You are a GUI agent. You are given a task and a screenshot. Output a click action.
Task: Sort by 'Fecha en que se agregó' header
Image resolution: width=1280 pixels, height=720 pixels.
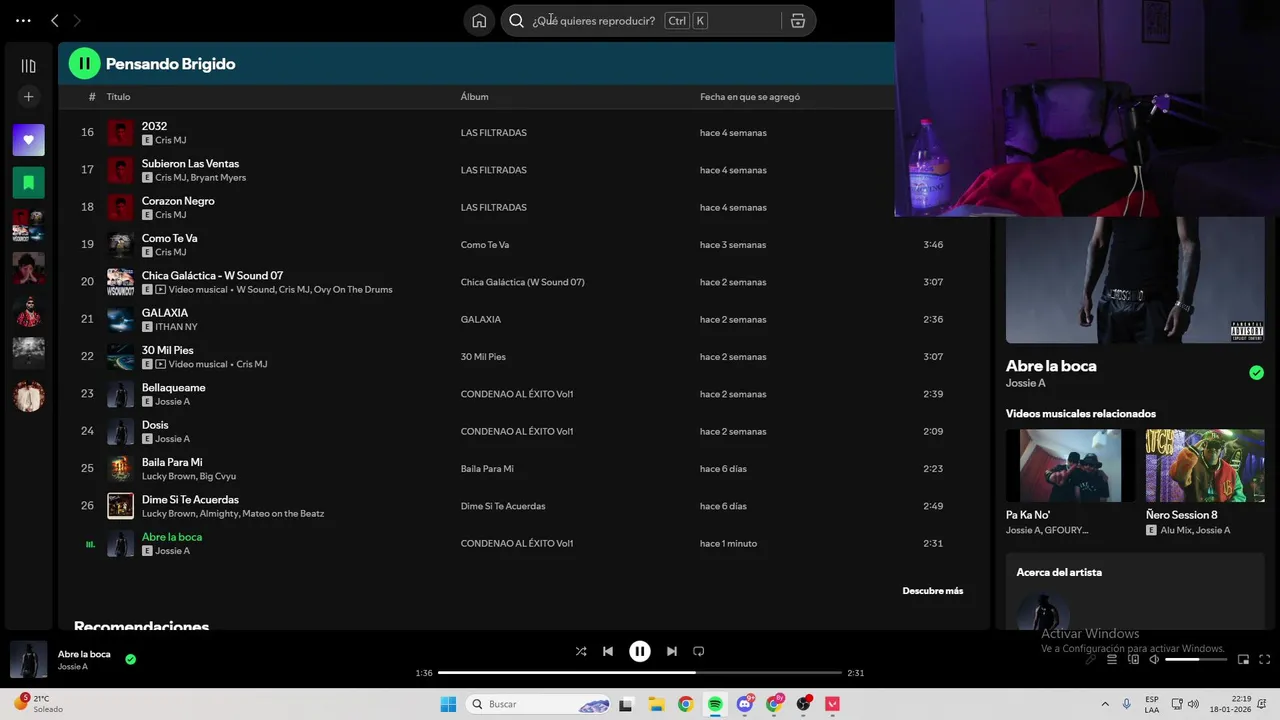tap(750, 97)
